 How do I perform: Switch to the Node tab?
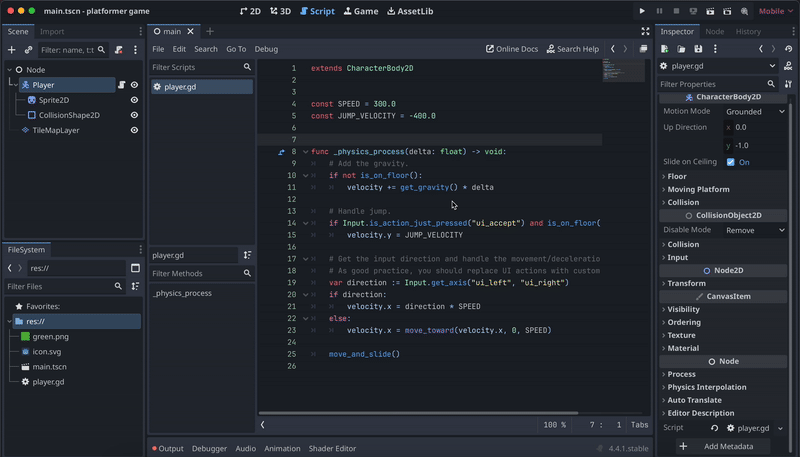pos(715,31)
